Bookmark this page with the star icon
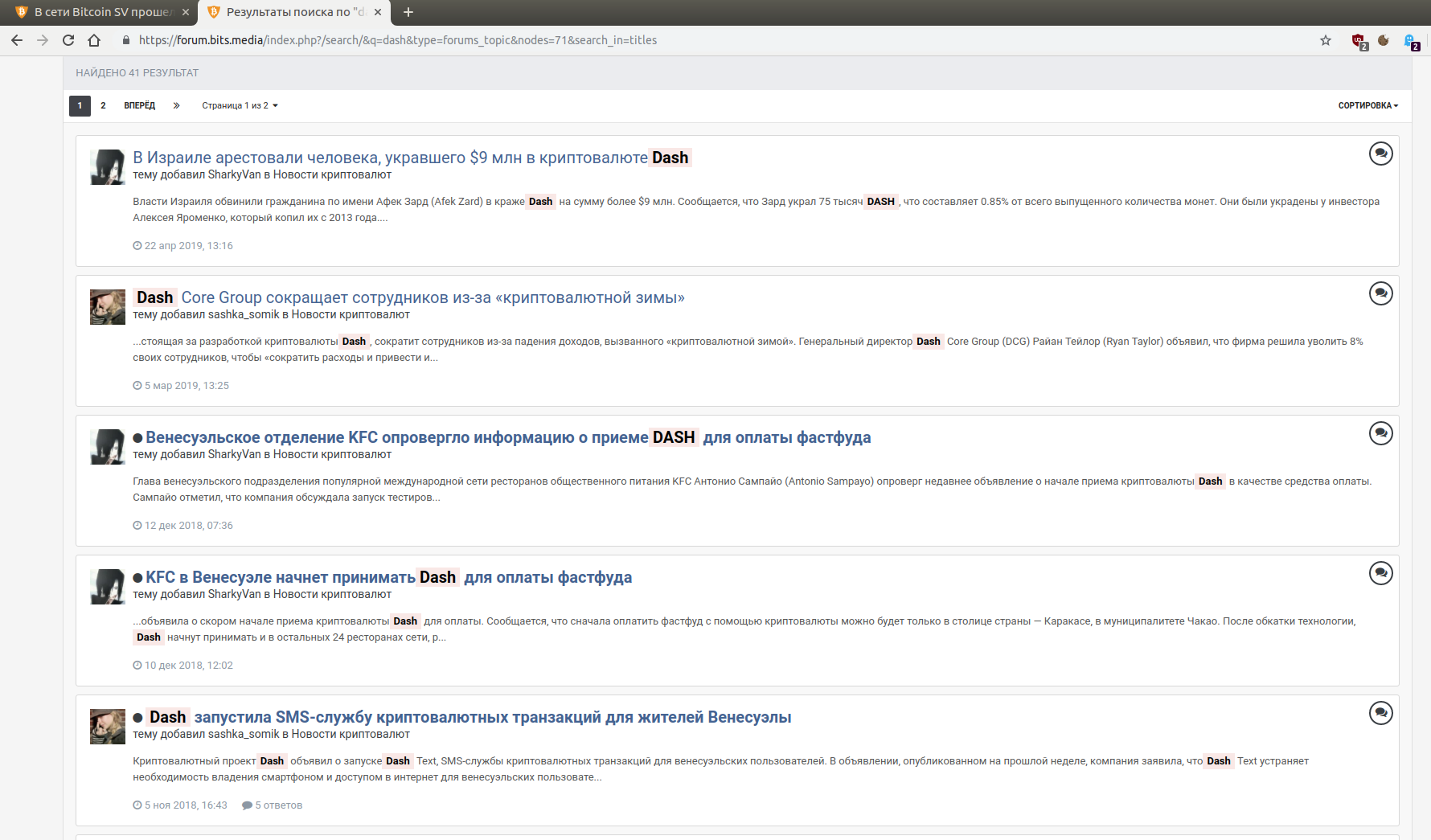The width and height of the screenshot is (1431, 840). point(1326,40)
